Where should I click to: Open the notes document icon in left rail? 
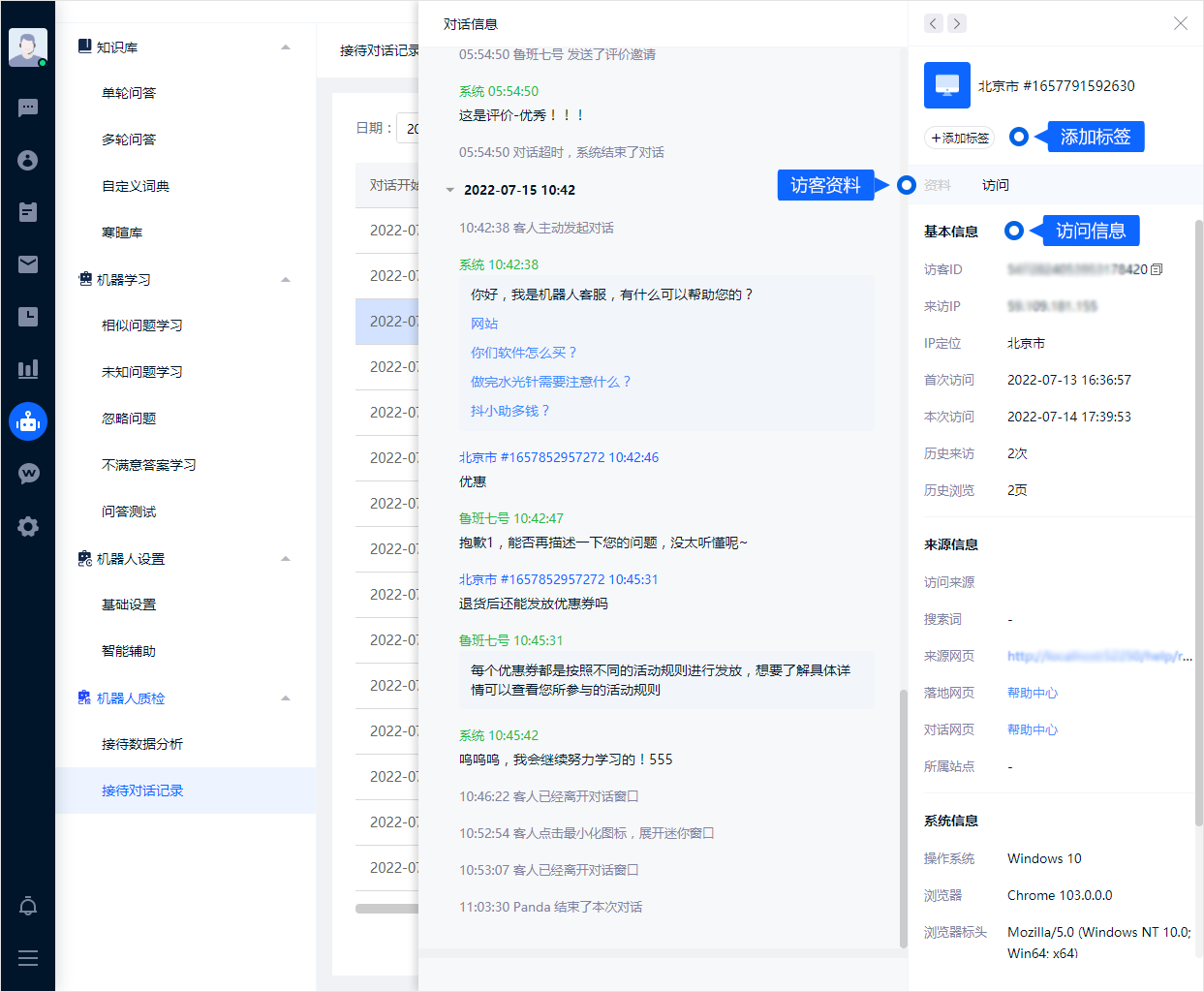pos(28,212)
